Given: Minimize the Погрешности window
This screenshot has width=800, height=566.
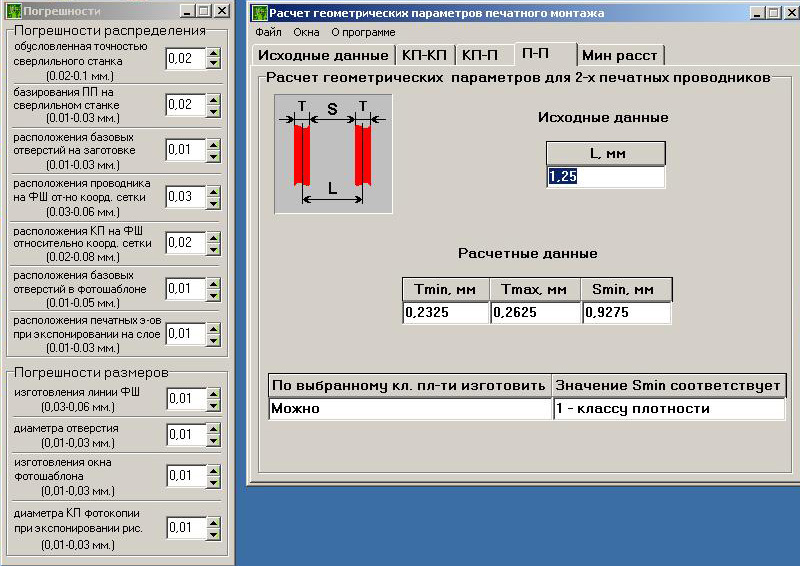Looking at the screenshot, I should point(185,11).
